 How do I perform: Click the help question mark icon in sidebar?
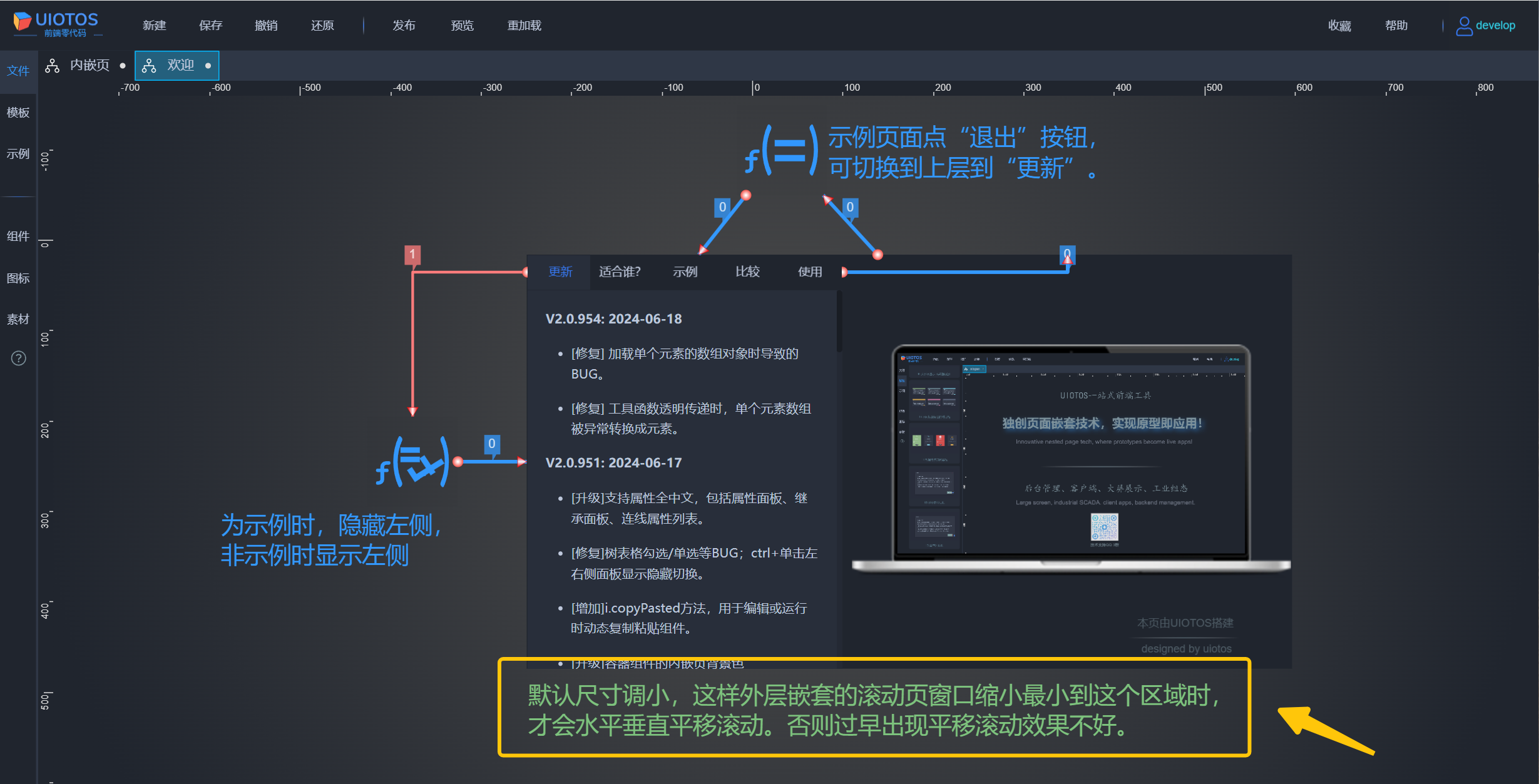(19, 359)
